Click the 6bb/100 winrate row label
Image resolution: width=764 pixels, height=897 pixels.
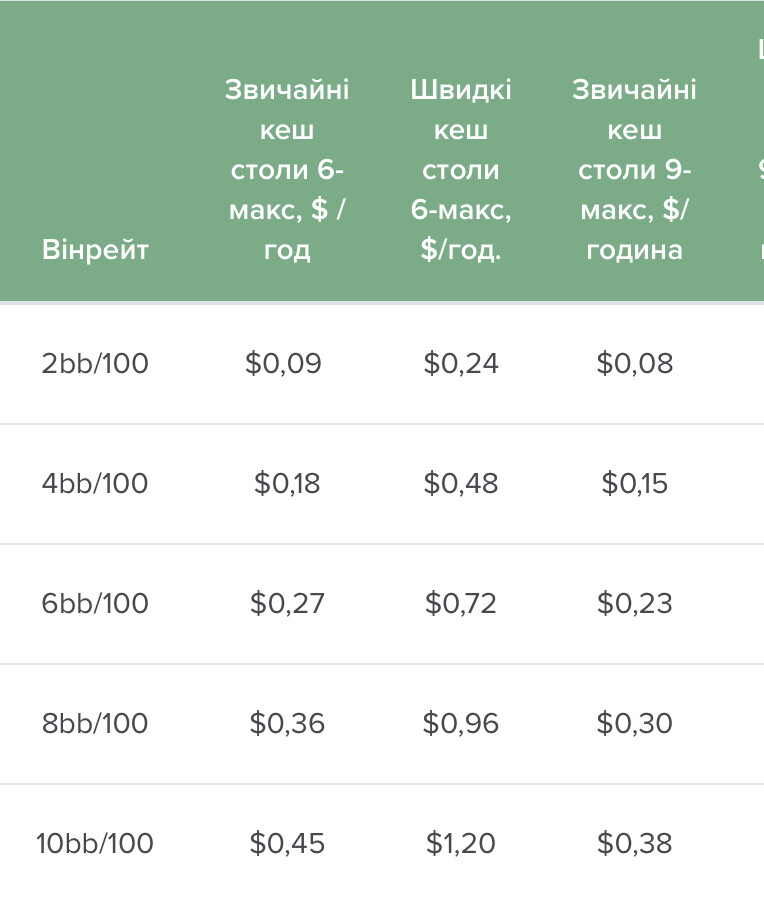(x=95, y=604)
